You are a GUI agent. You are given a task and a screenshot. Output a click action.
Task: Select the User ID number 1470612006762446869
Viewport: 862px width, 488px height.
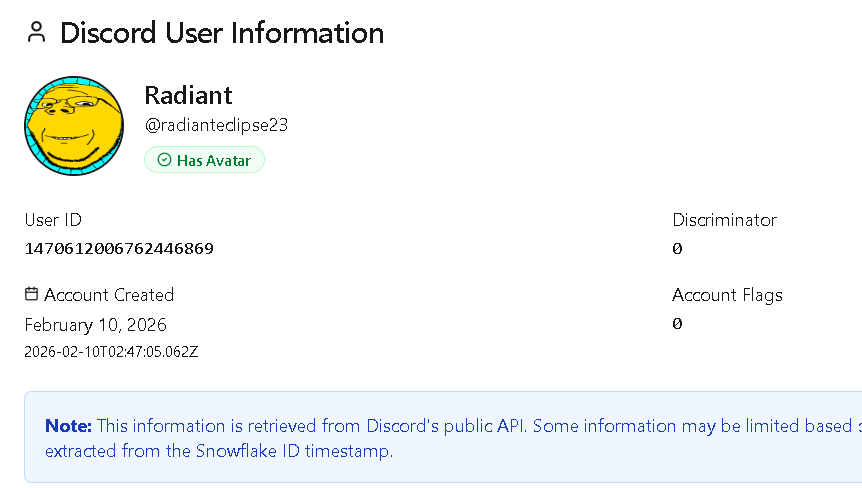(119, 248)
